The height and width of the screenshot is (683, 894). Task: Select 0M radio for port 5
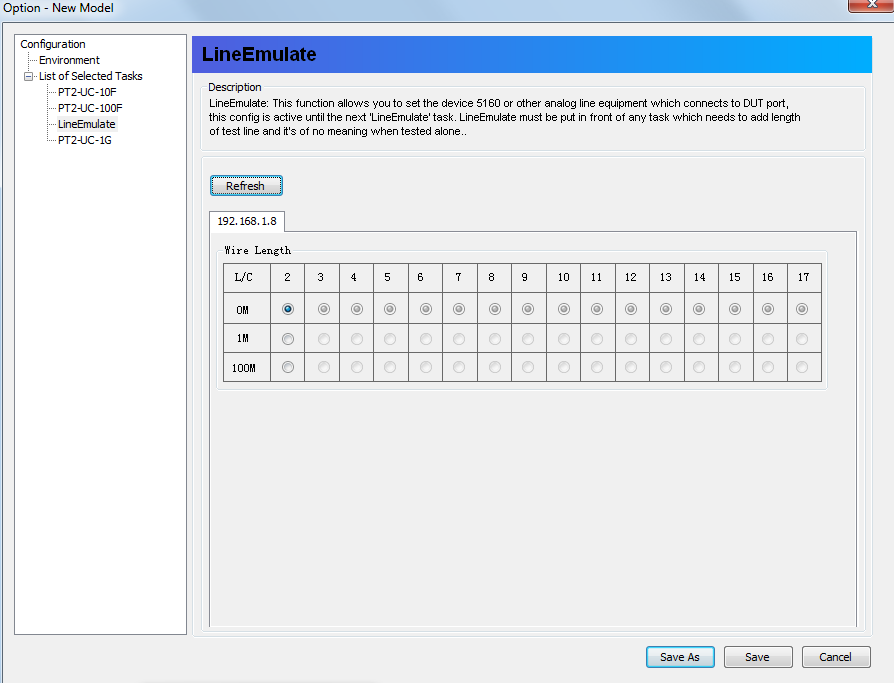pos(390,309)
